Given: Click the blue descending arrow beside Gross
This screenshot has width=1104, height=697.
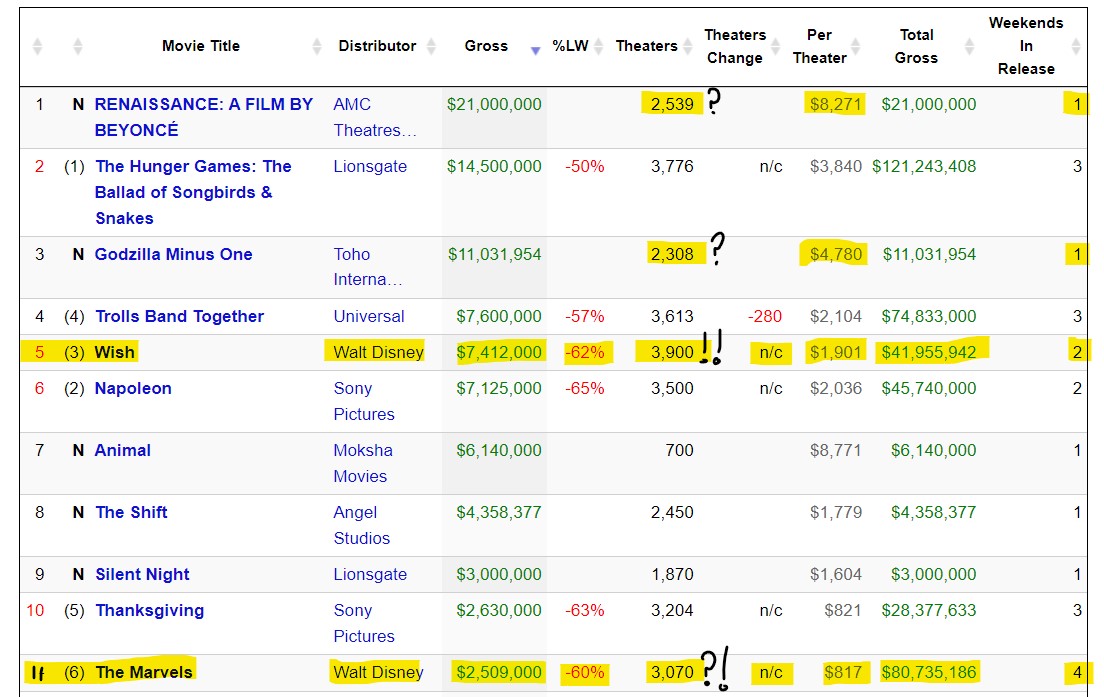Looking at the screenshot, I should point(536,49).
